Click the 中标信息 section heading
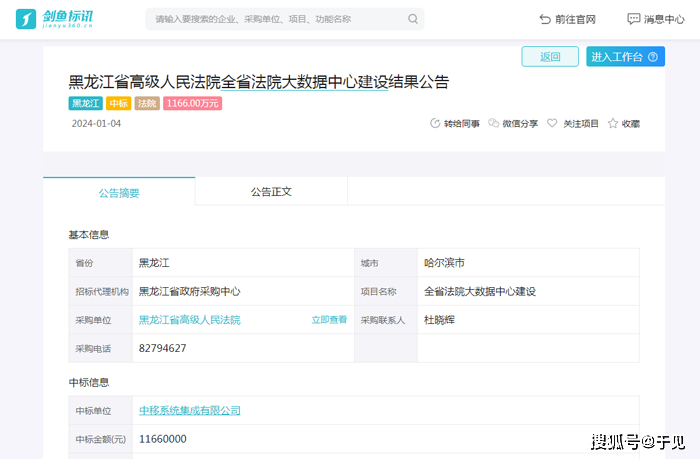 pyautogui.click(x=89, y=382)
